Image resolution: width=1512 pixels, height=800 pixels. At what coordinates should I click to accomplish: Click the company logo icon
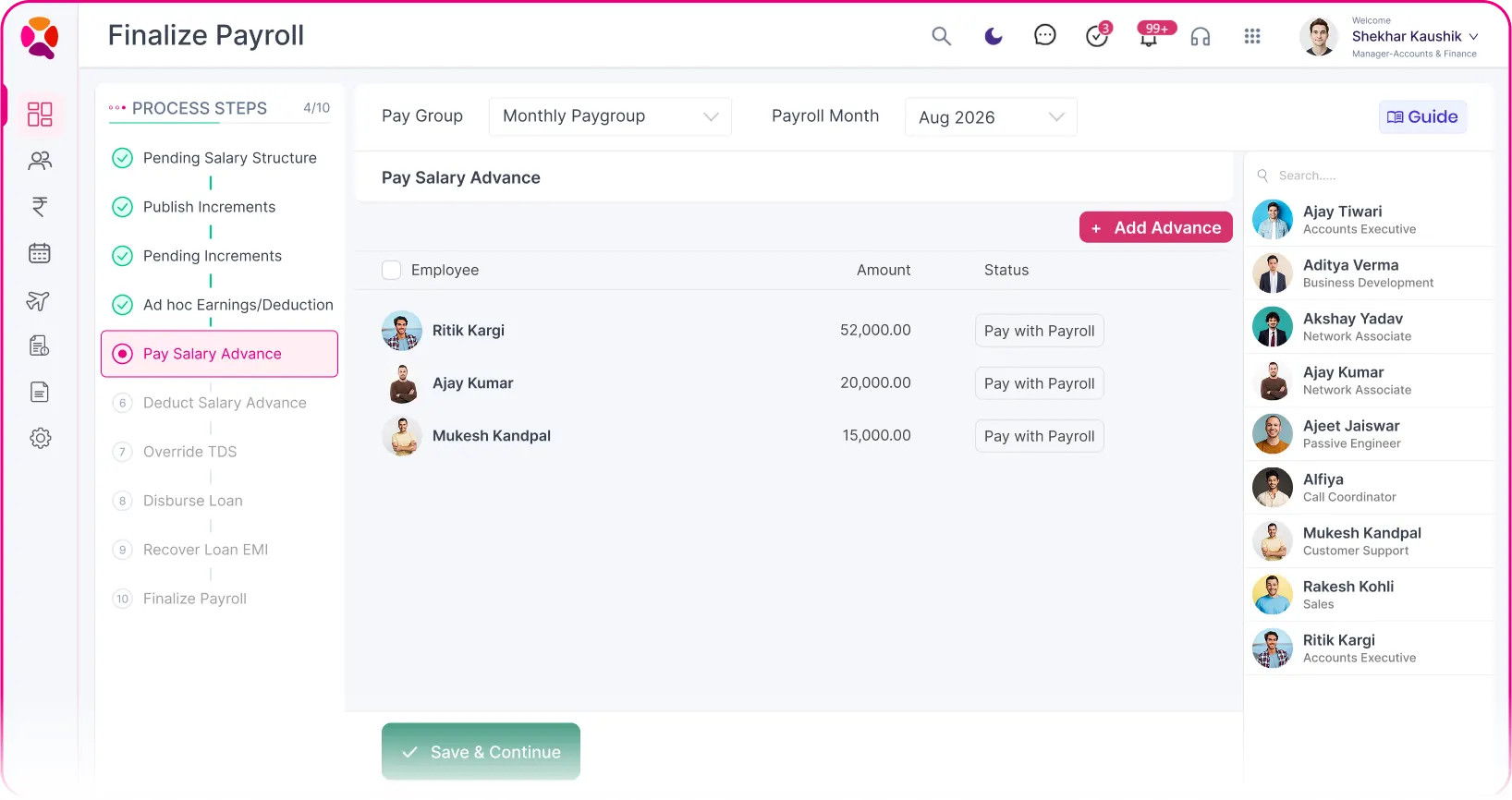pyautogui.click(x=40, y=37)
